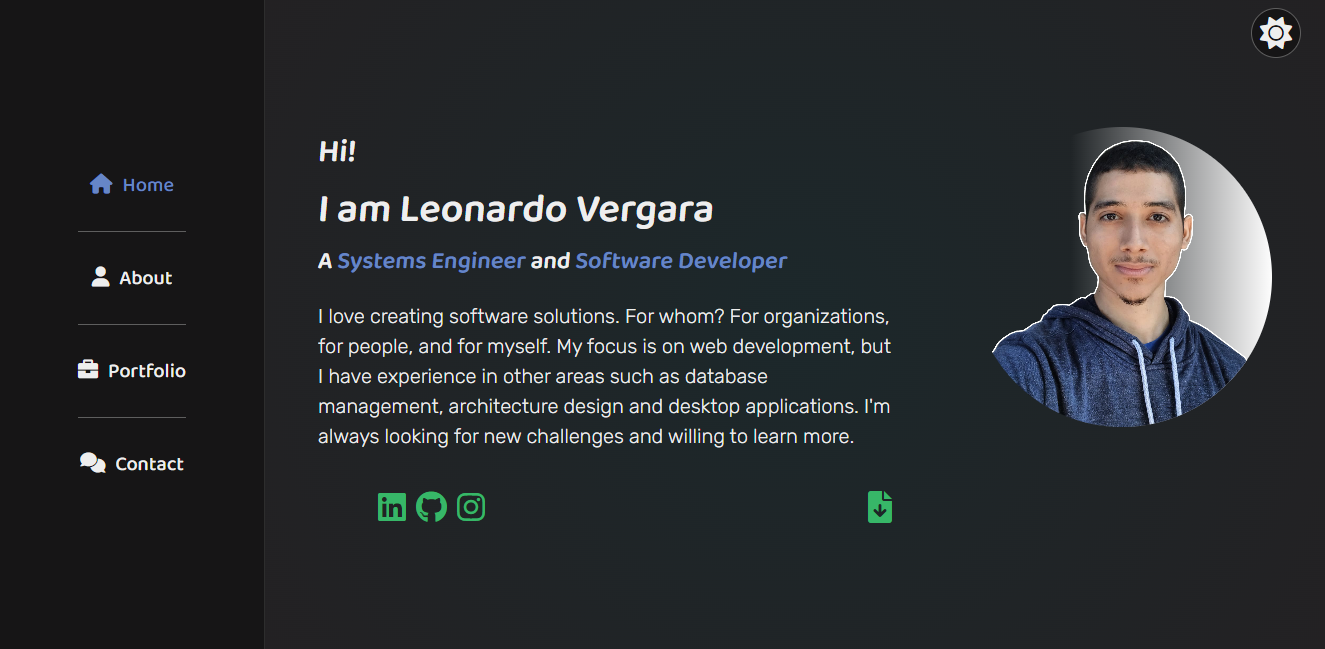Go to the Contact section
The image size is (1325, 649).
[148, 463]
